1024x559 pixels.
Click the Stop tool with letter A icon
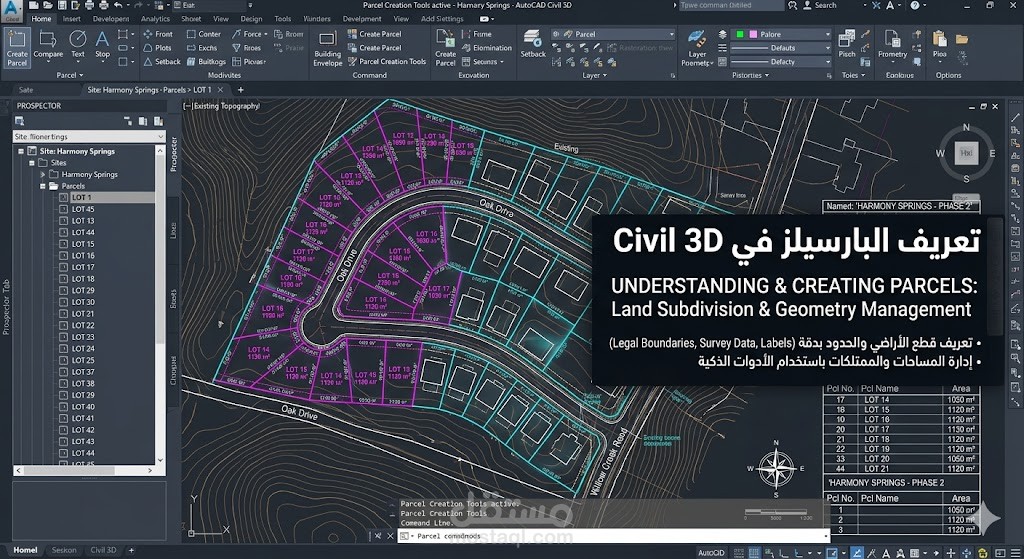coord(103,44)
